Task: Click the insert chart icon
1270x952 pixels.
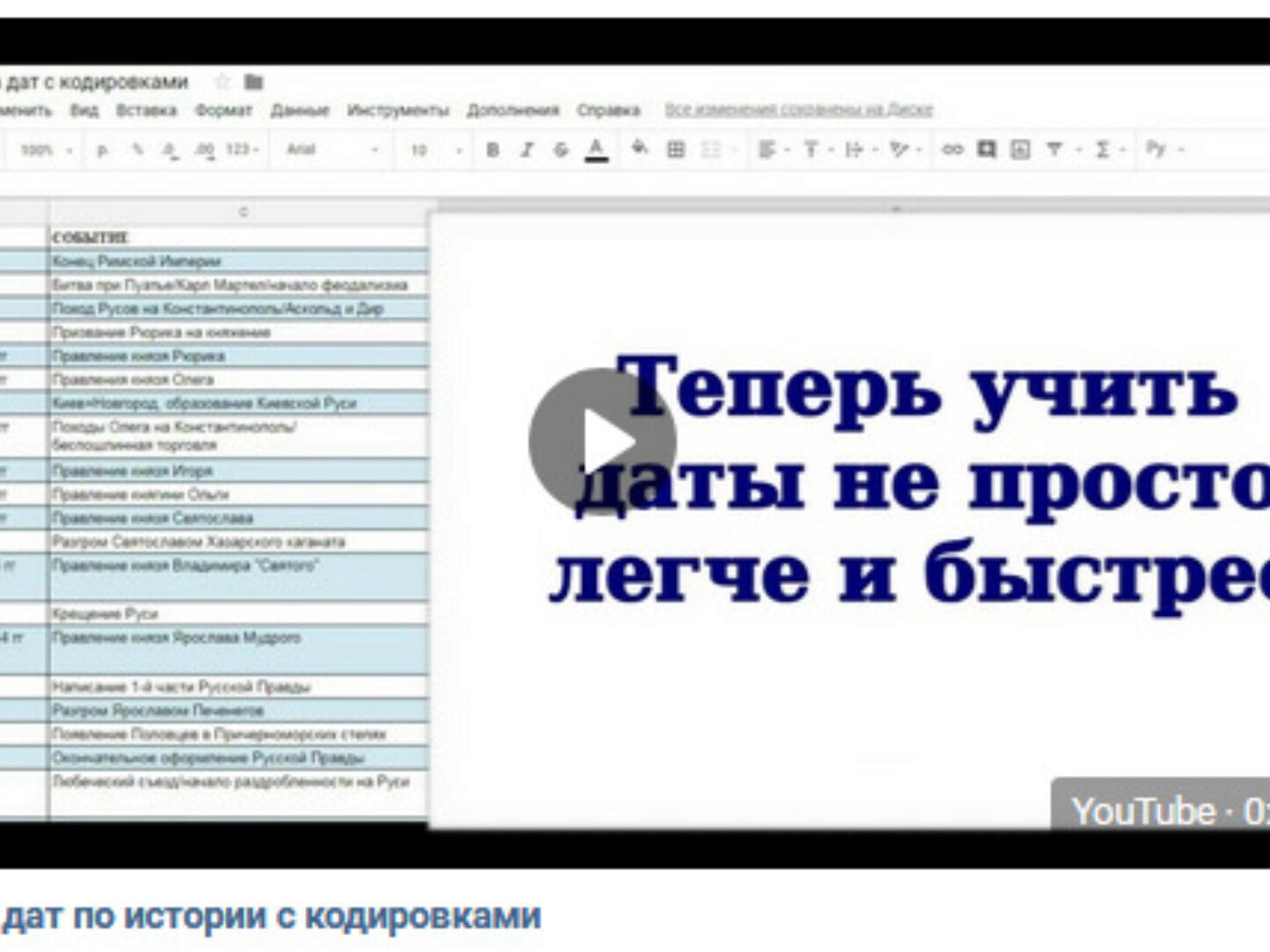Action: click(x=1020, y=150)
